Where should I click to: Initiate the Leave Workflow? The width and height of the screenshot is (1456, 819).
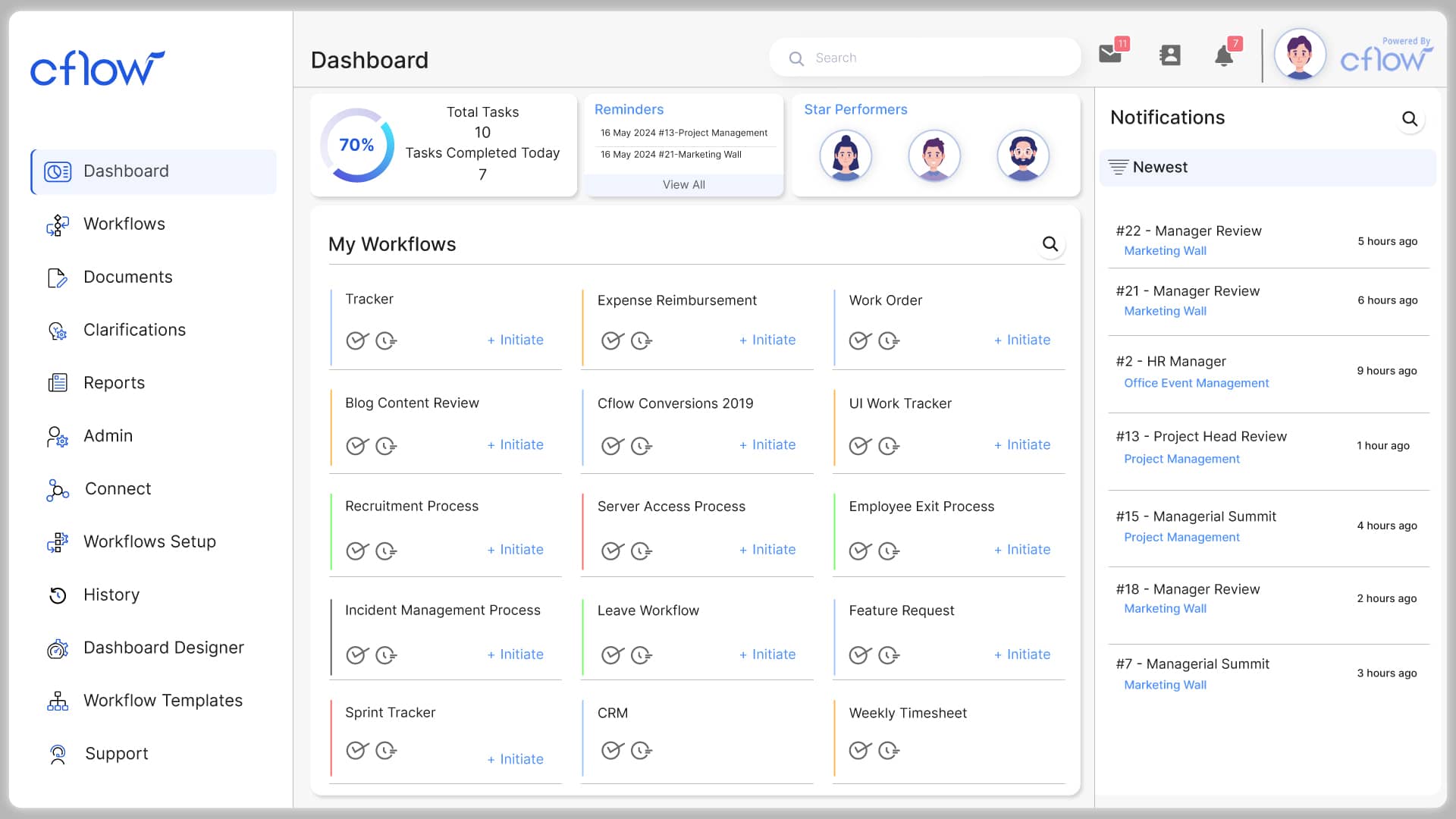point(768,654)
